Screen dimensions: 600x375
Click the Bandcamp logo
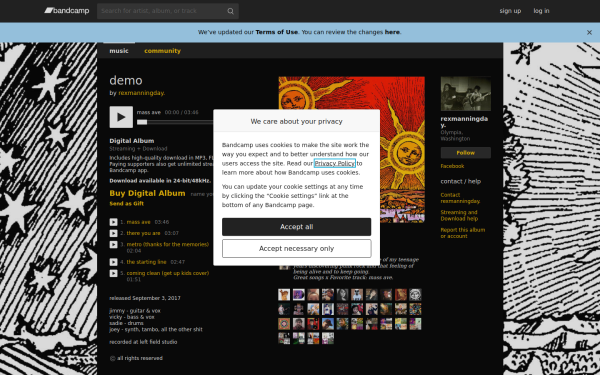point(67,11)
